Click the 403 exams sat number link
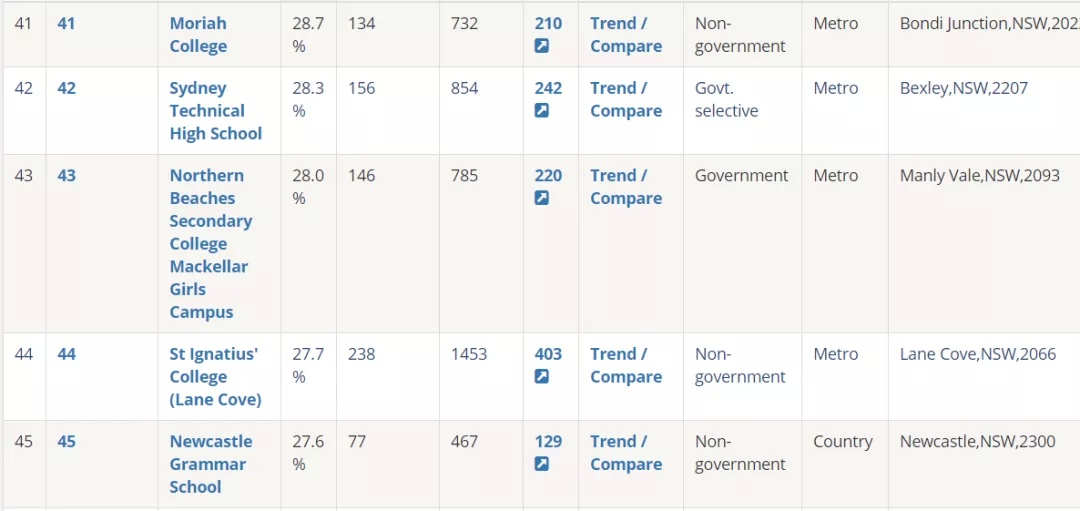Viewport: 1080px width, 511px height. point(548,354)
